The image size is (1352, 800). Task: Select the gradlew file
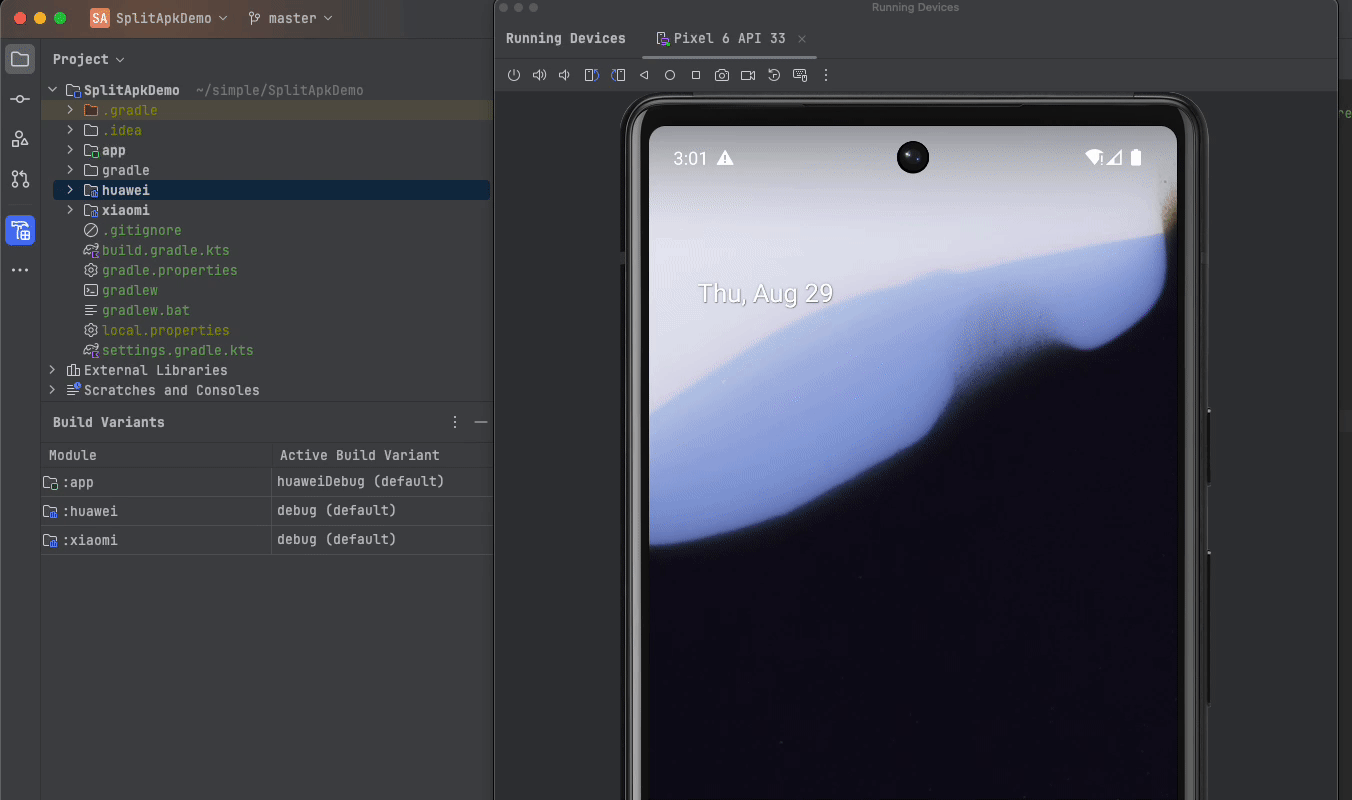pos(129,290)
